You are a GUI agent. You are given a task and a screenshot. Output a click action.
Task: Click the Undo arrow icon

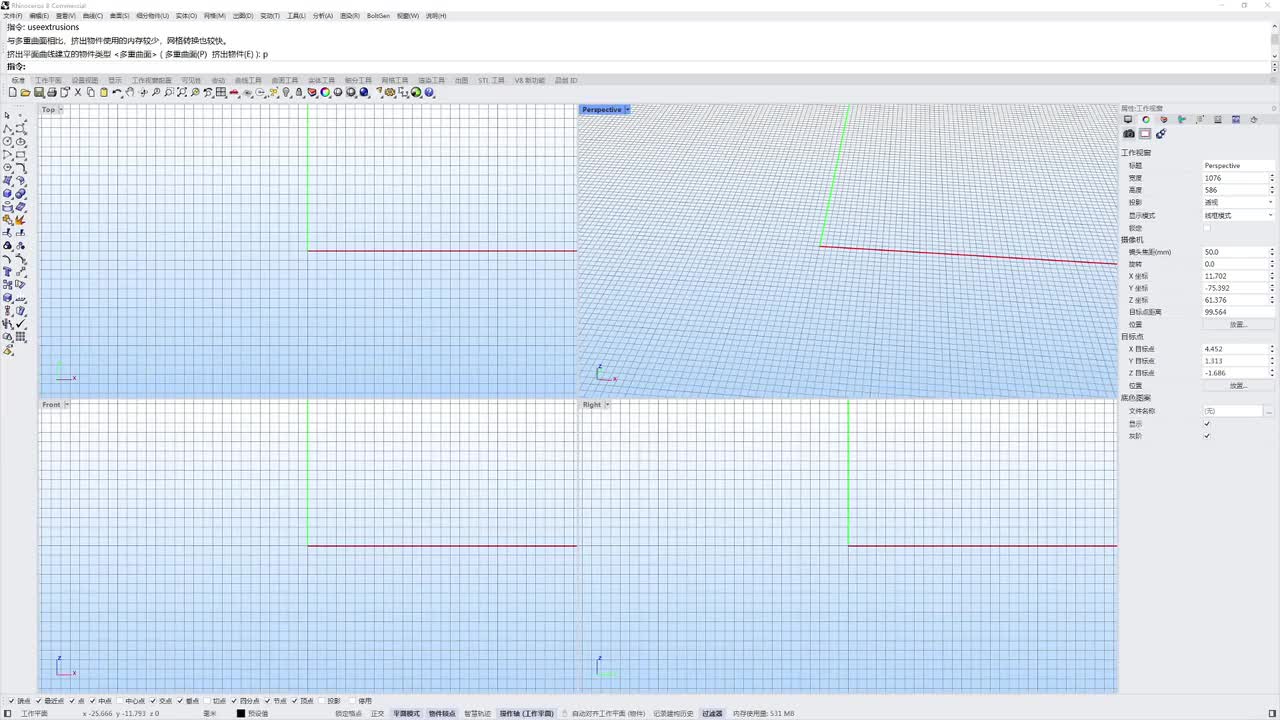117,92
